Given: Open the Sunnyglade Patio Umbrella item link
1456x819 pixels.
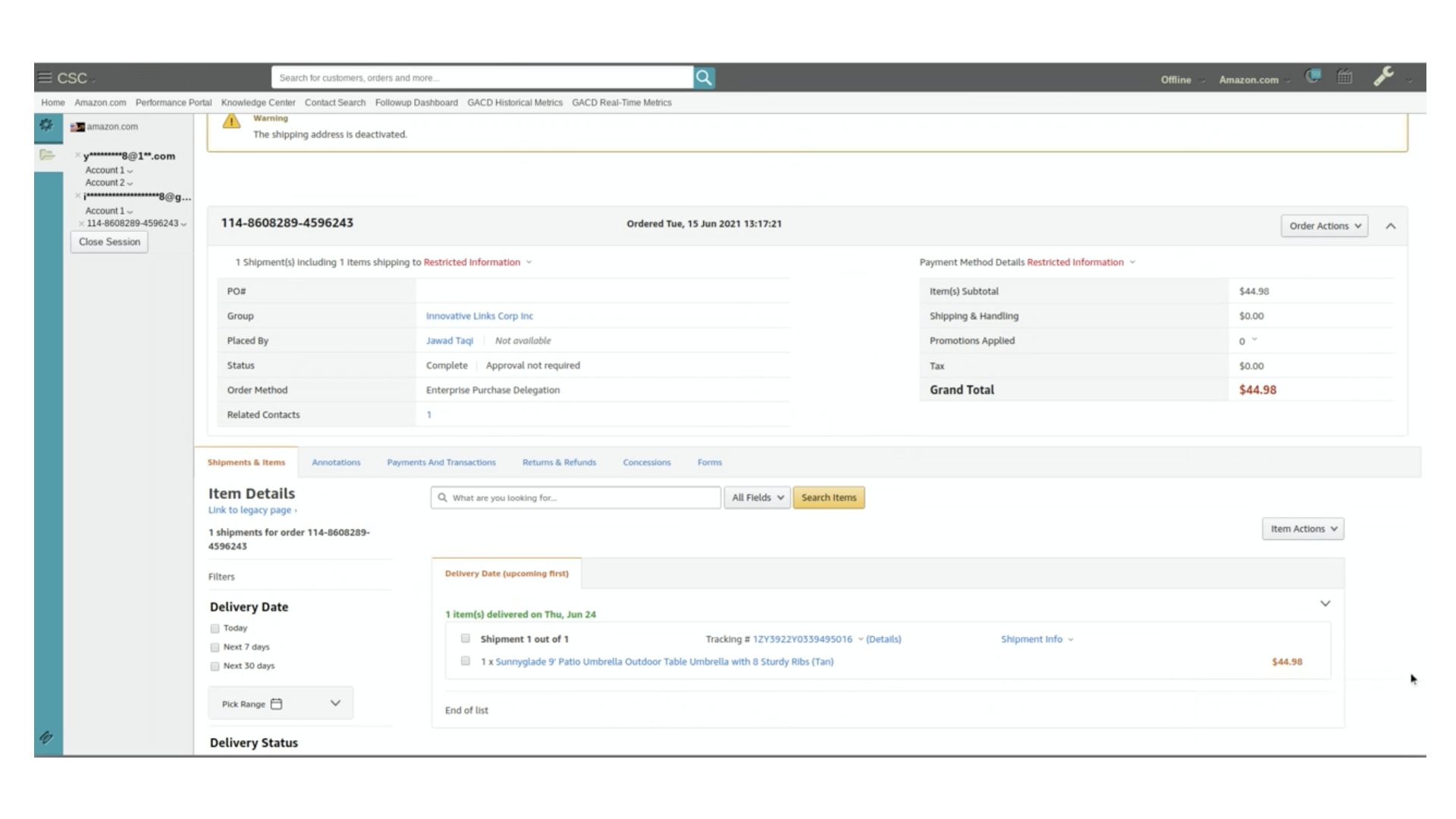Looking at the screenshot, I should (x=664, y=662).
